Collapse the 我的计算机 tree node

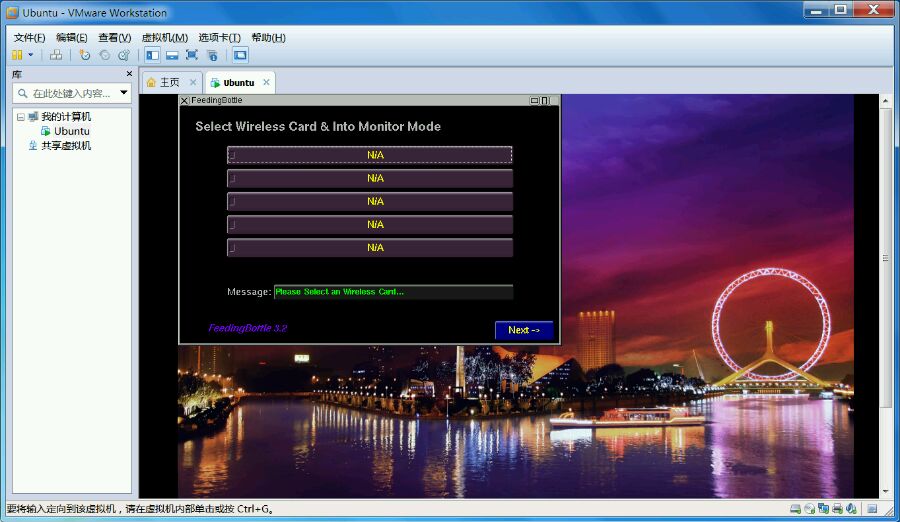coord(21,117)
